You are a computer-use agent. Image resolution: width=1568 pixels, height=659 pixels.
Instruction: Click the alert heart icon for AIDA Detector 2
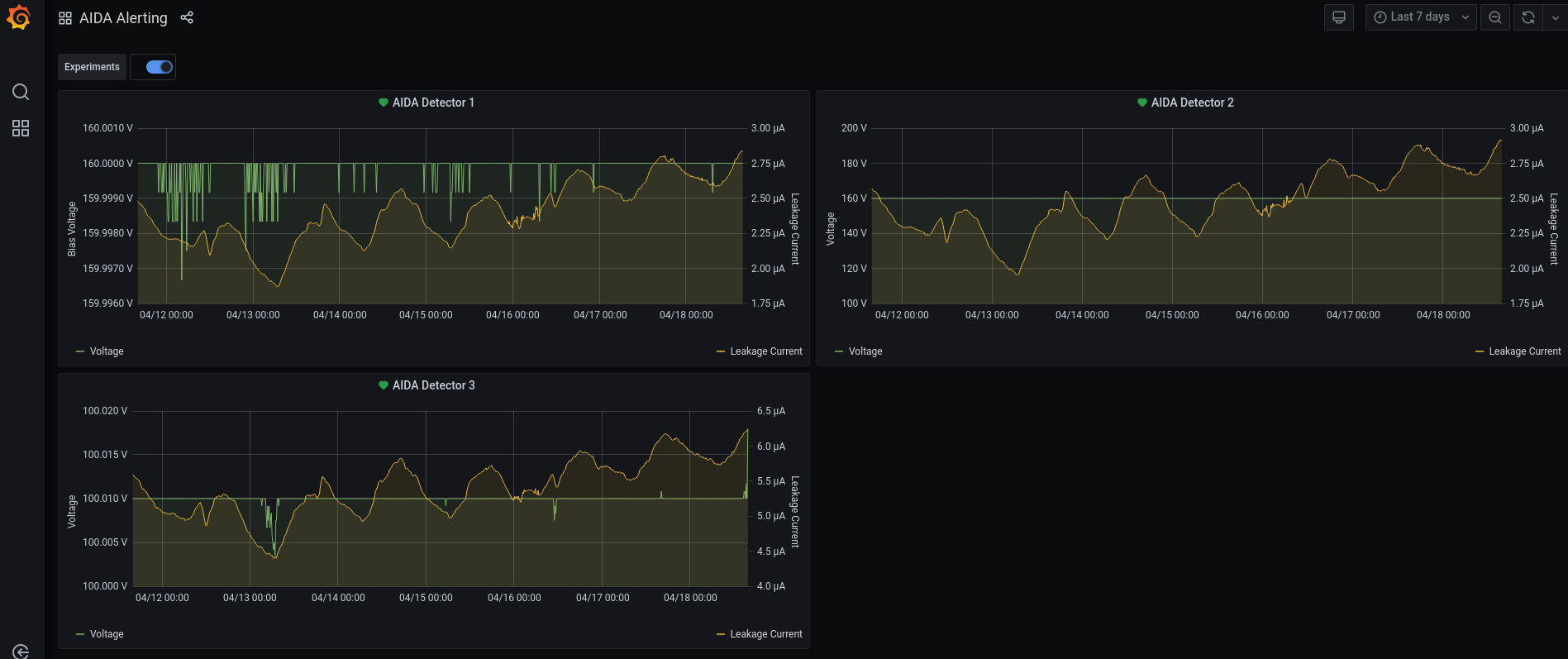tap(1142, 103)
